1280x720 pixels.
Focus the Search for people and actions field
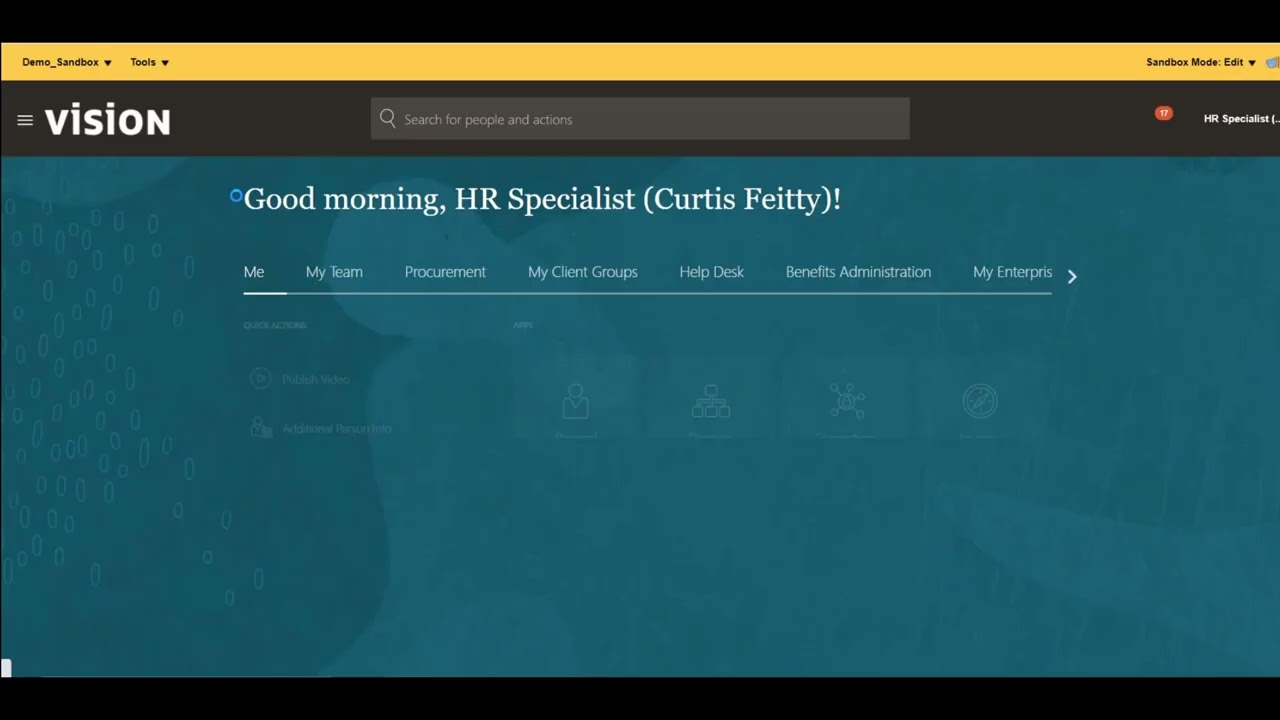pyautogui.click(x=640, y=119)
